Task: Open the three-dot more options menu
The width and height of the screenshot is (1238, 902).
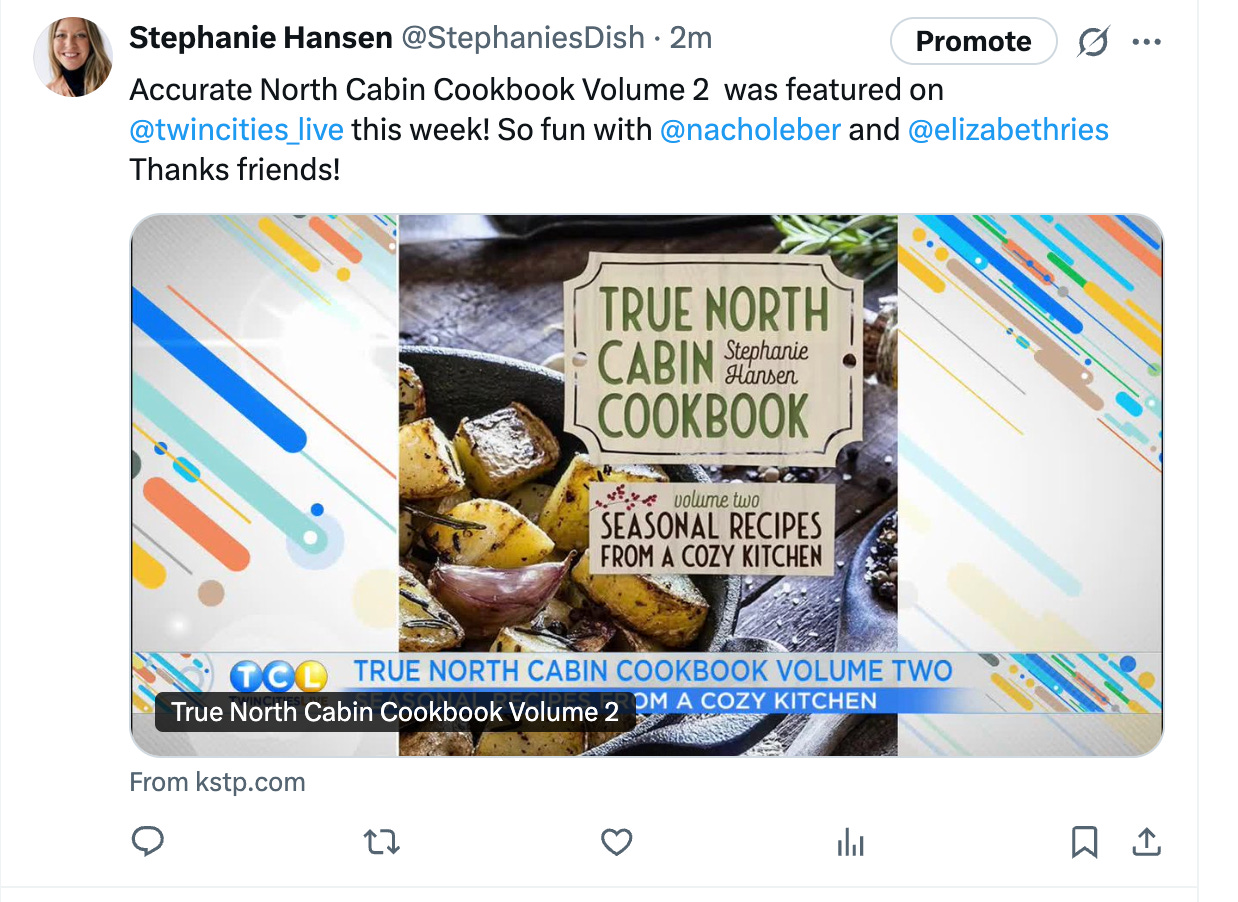Action: tap(1146, 42)
